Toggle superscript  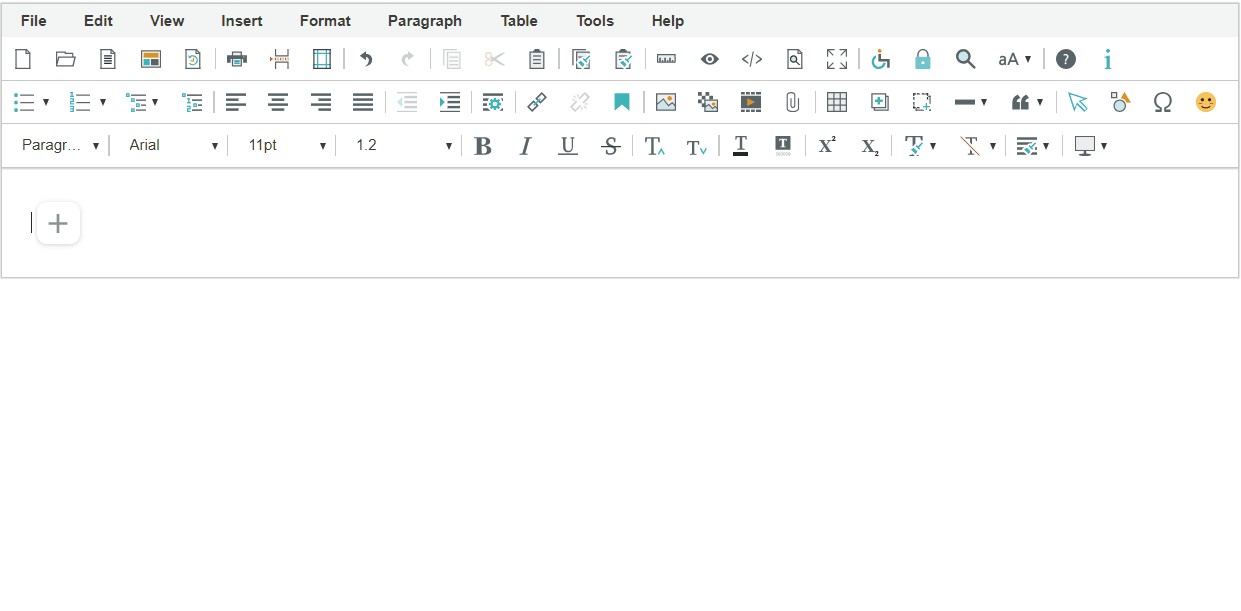[827, 146]
